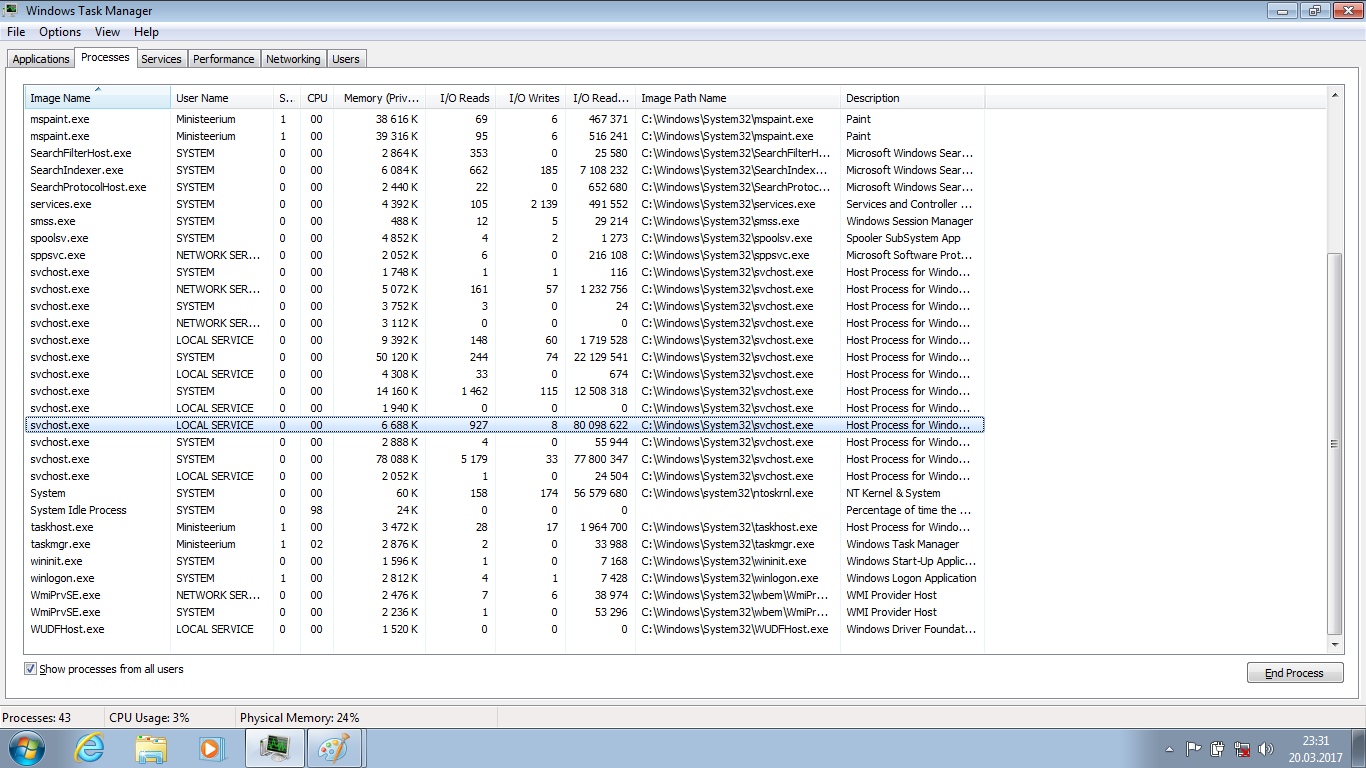The image size is (1366, 768).
Task: Open Internet Explorer from the taskbar
Action: pos(90,748)
